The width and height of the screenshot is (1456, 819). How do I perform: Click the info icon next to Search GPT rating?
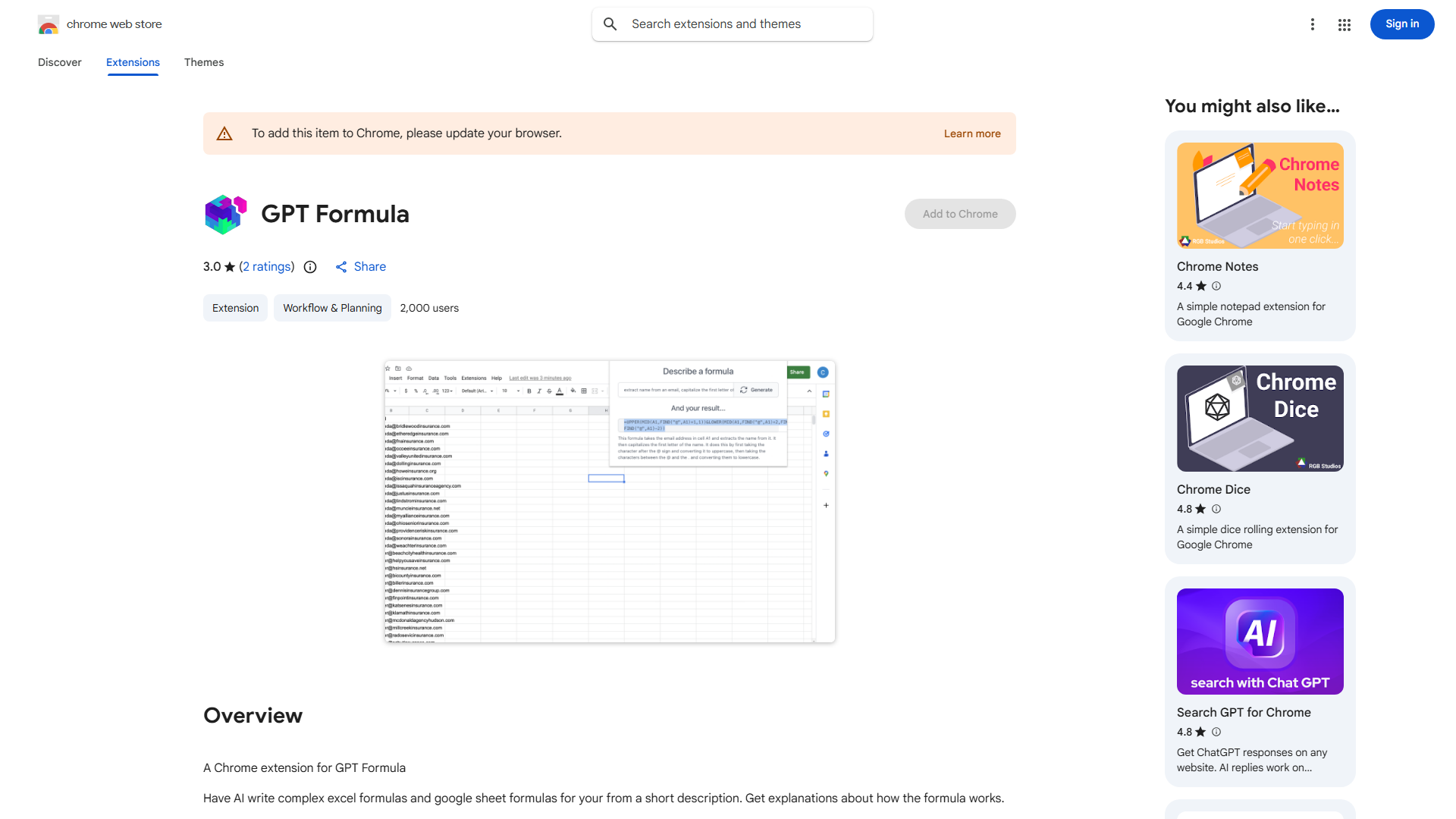[x=1216, y=732]
